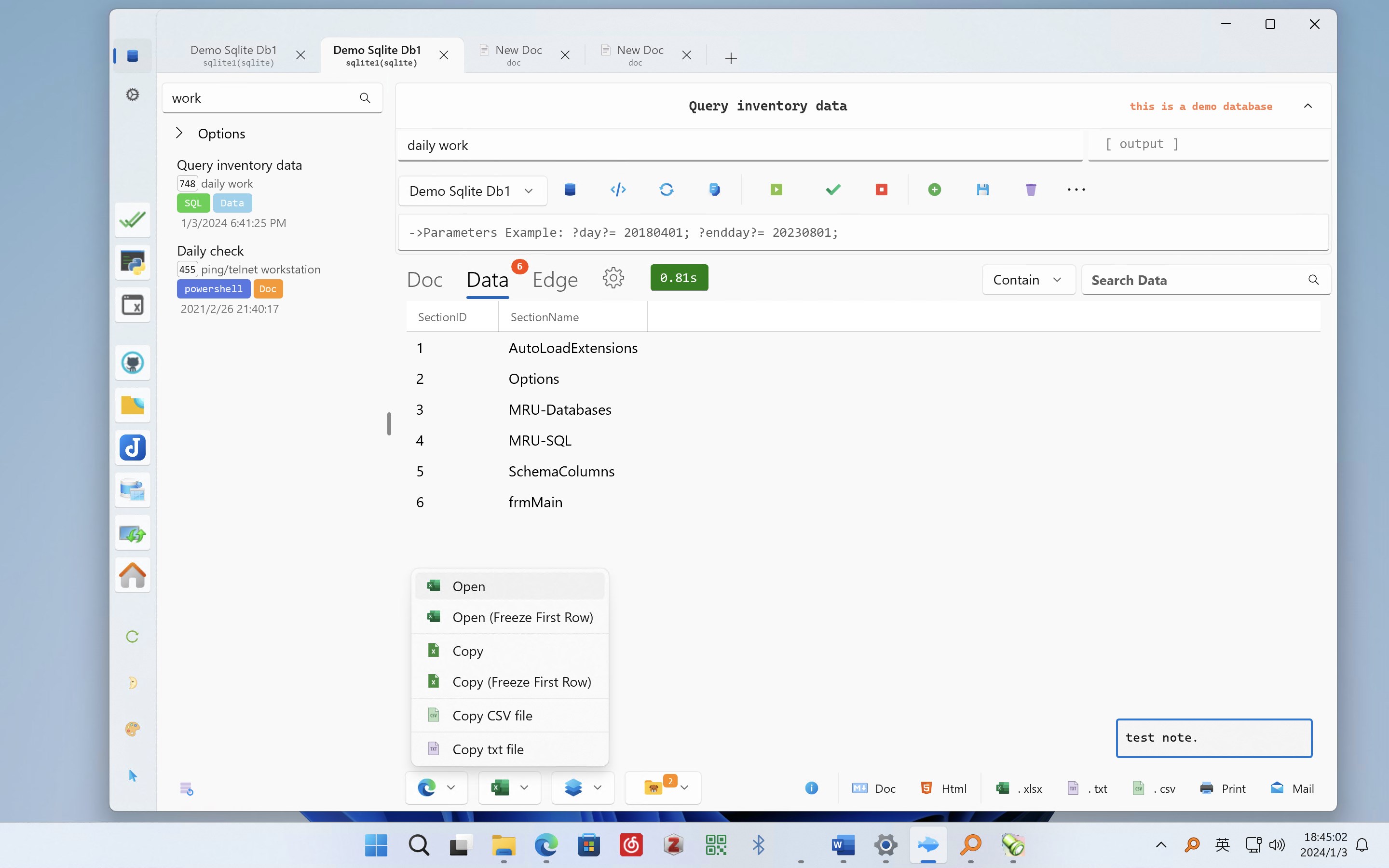Click the palette theme icon in sidebar
The image size is (1389, 868).
(x=133, y=729)
